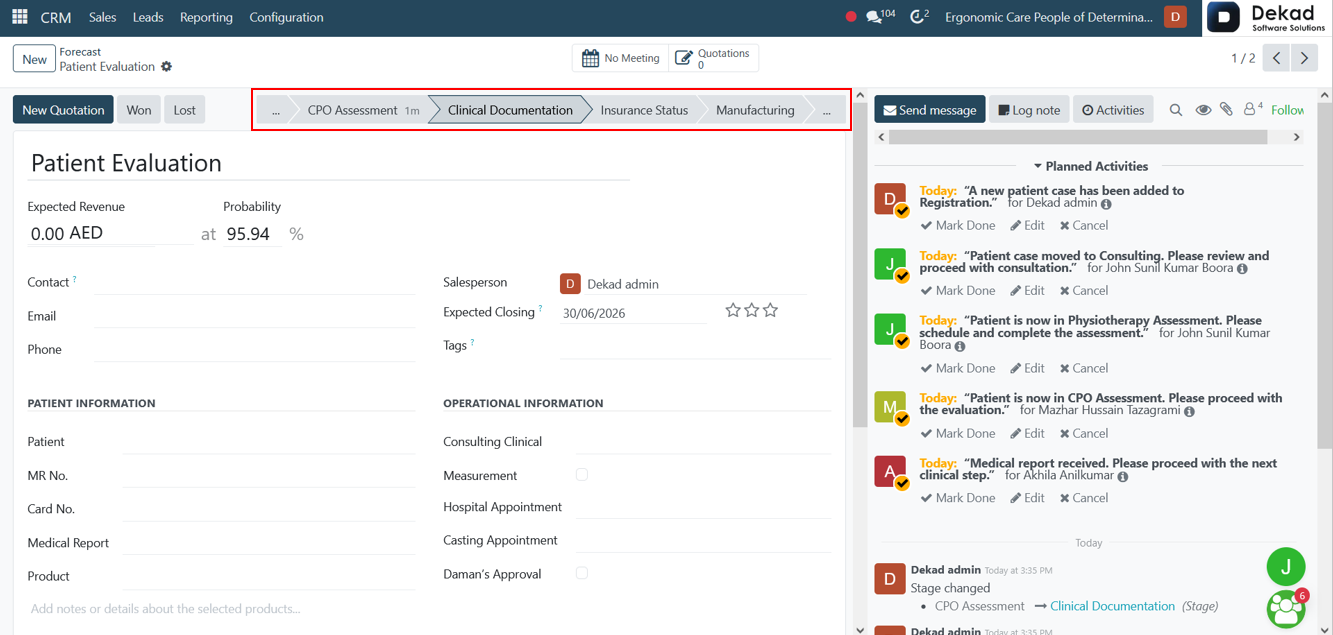Viewport: 1333px width, 635px height.
Task: Open info icon next to Mazhar Hussain Tazagrami
Action: (x=1189, y=411)
